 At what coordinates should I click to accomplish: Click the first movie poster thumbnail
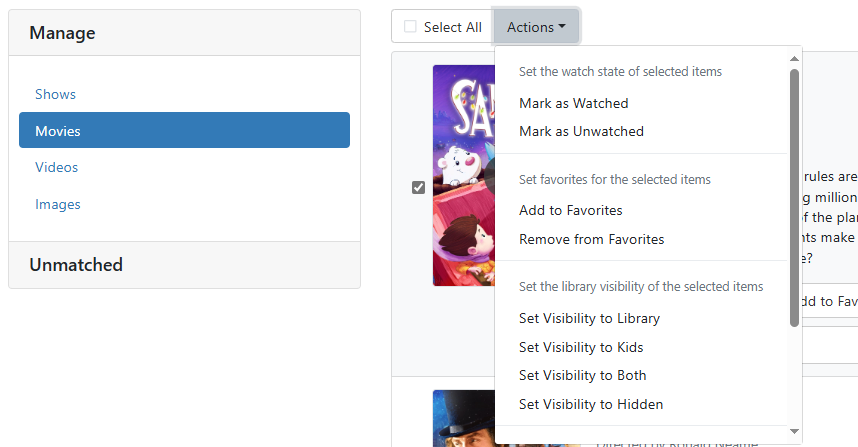click(x=463, y=175)
